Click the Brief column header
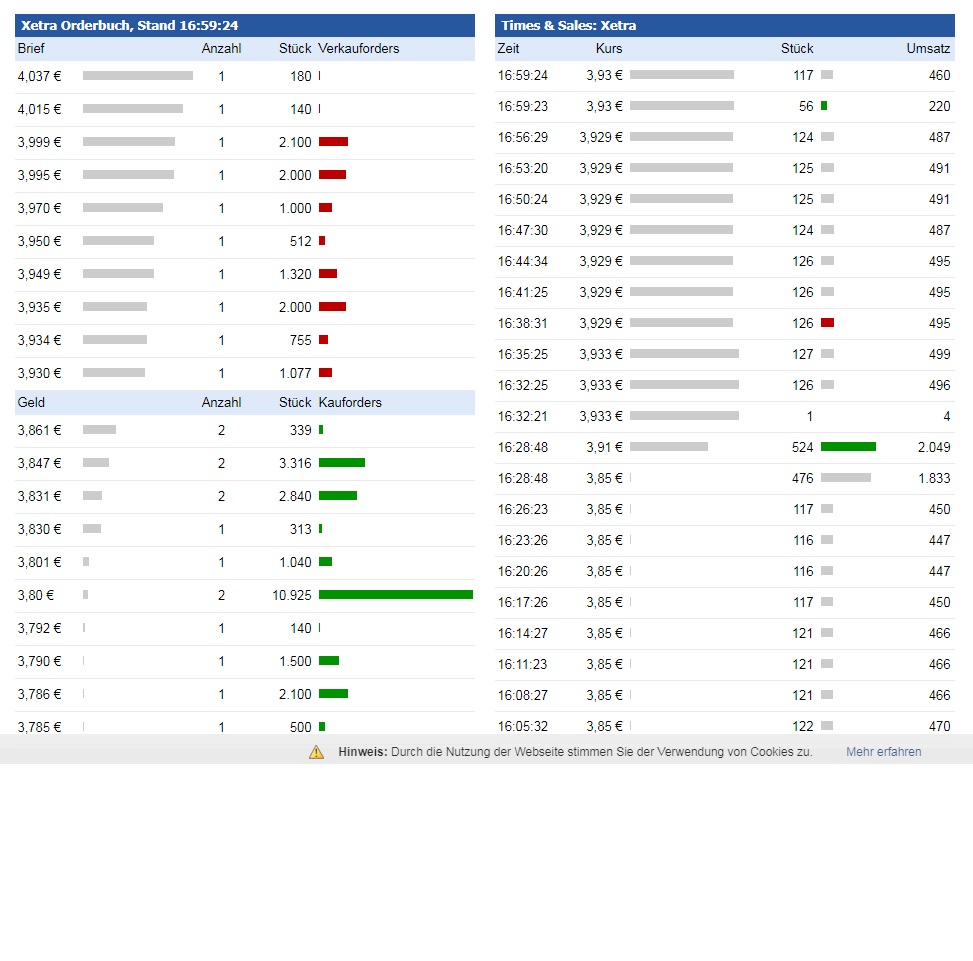 point(31,48)
